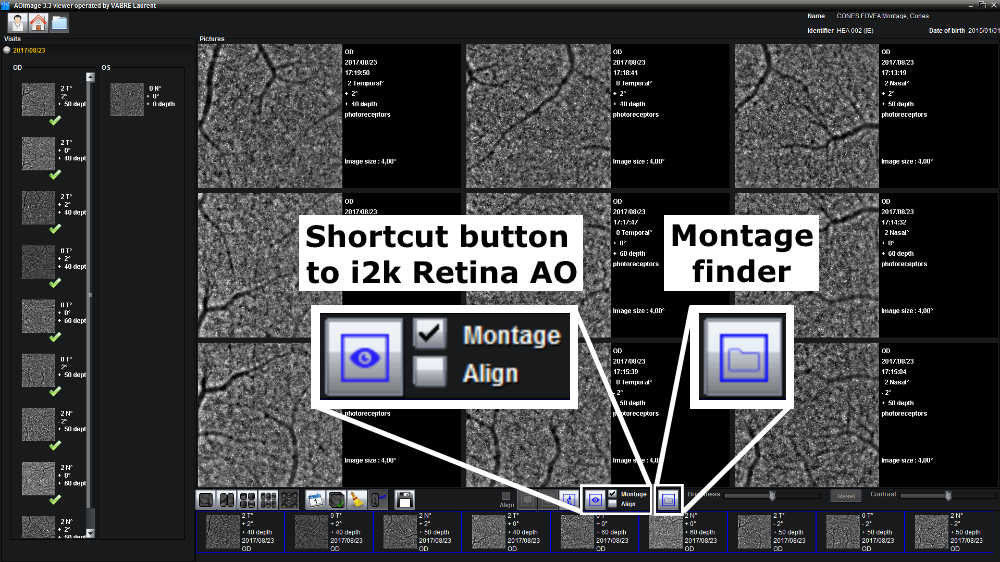
Task: Uncheck the Montage checkbox in bottom toolbar
Action: pos(613,494)
